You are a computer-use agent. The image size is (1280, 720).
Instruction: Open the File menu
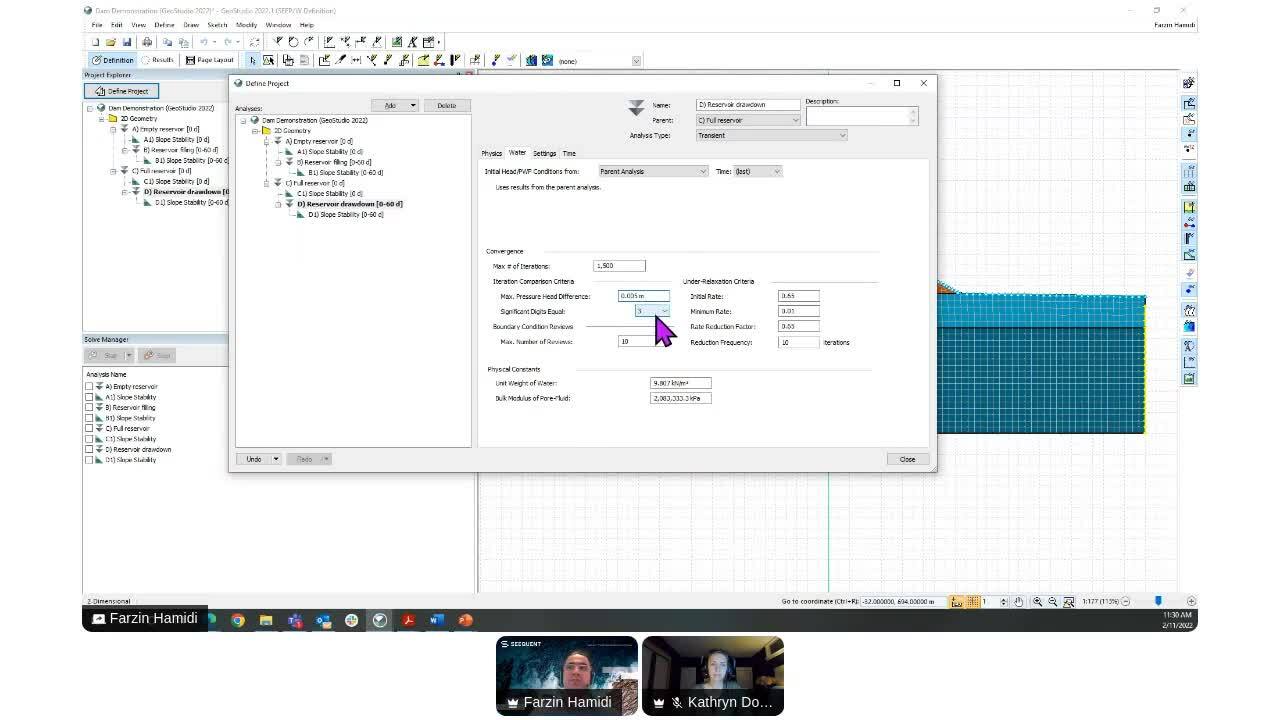click(97, 25)
